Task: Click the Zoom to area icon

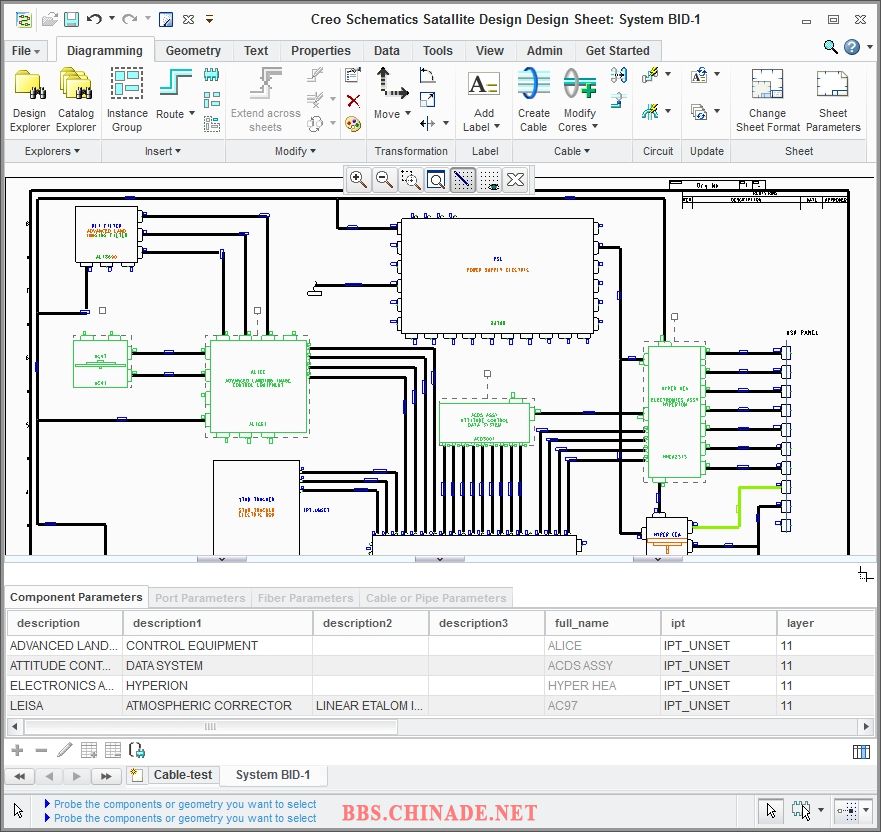Action: coord(411,180)
